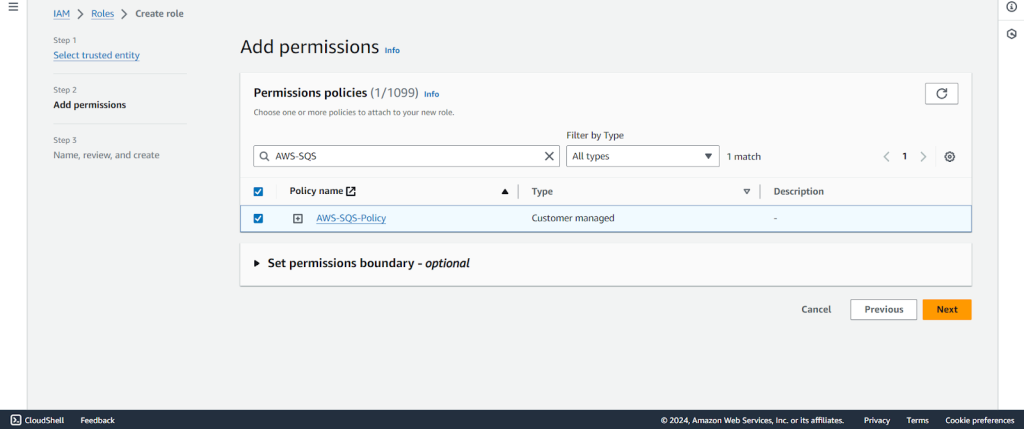Viewport: 1024px width, 429px height.
Task: Sort by Policy name ascending arrow
Action: [504, 192]
